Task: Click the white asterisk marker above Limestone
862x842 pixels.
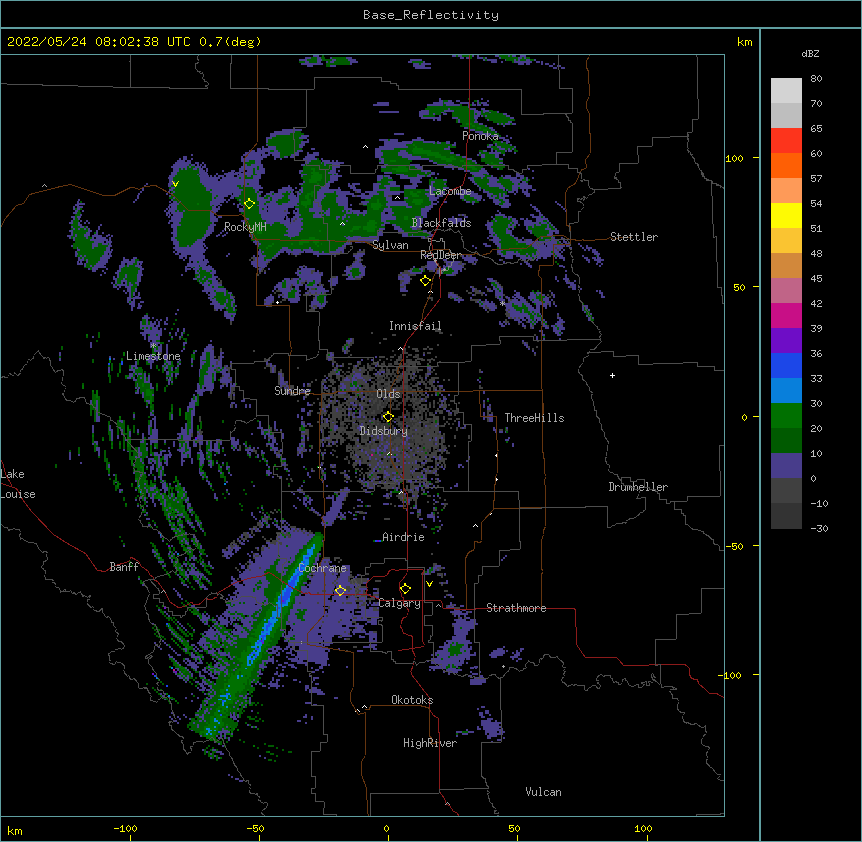Action: pyautogui.click(x=153, y=346)
